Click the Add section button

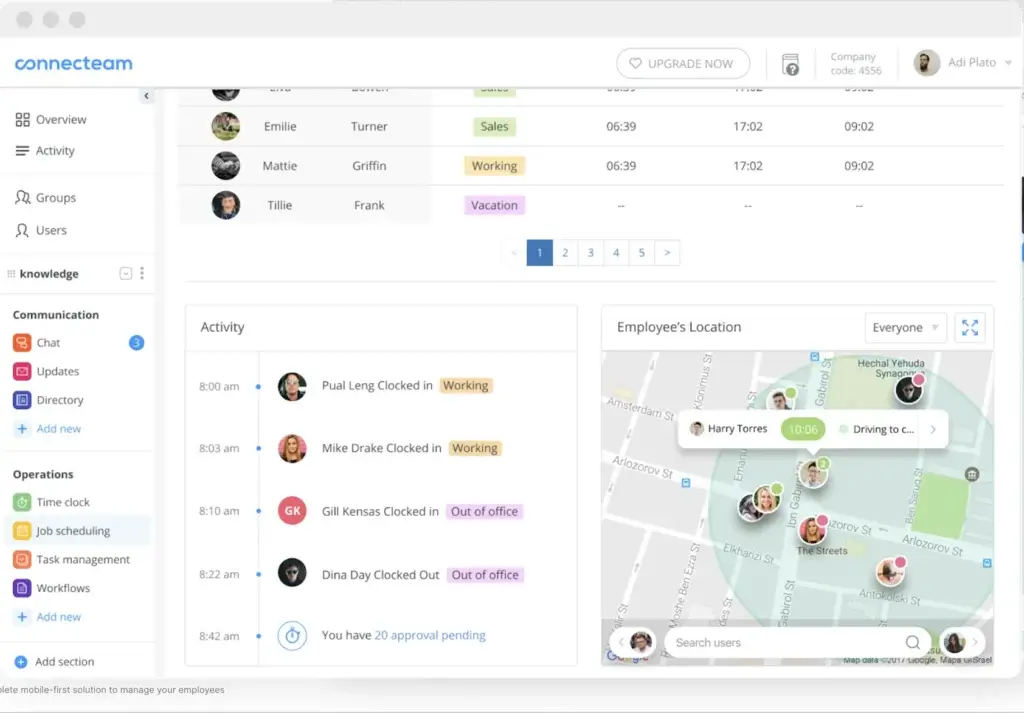point(54,662)
